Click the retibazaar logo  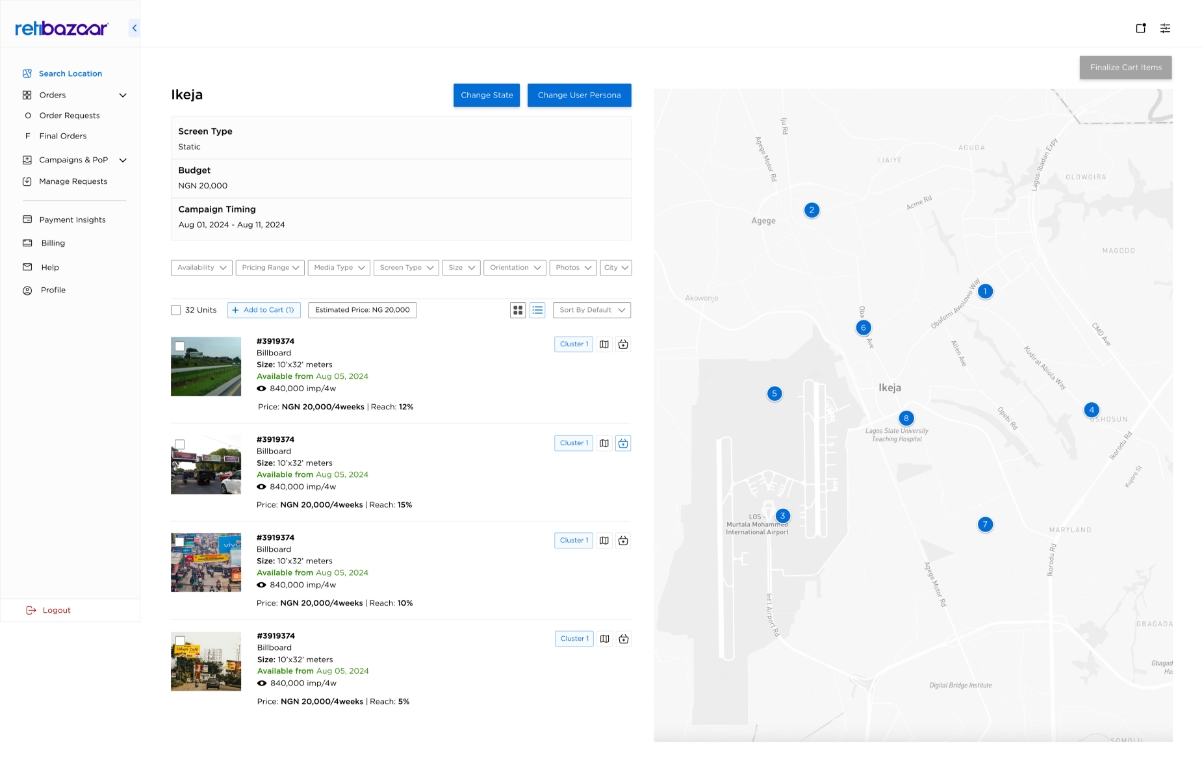tap(62, 29)
